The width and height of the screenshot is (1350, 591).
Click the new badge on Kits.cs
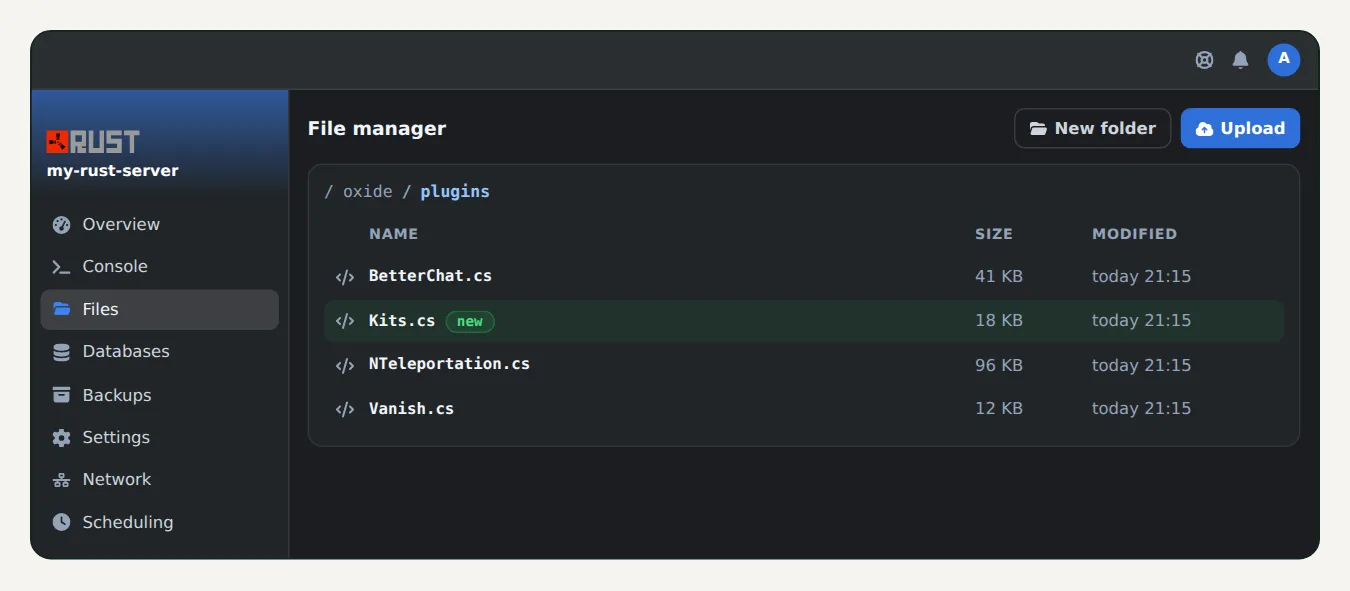470,321
